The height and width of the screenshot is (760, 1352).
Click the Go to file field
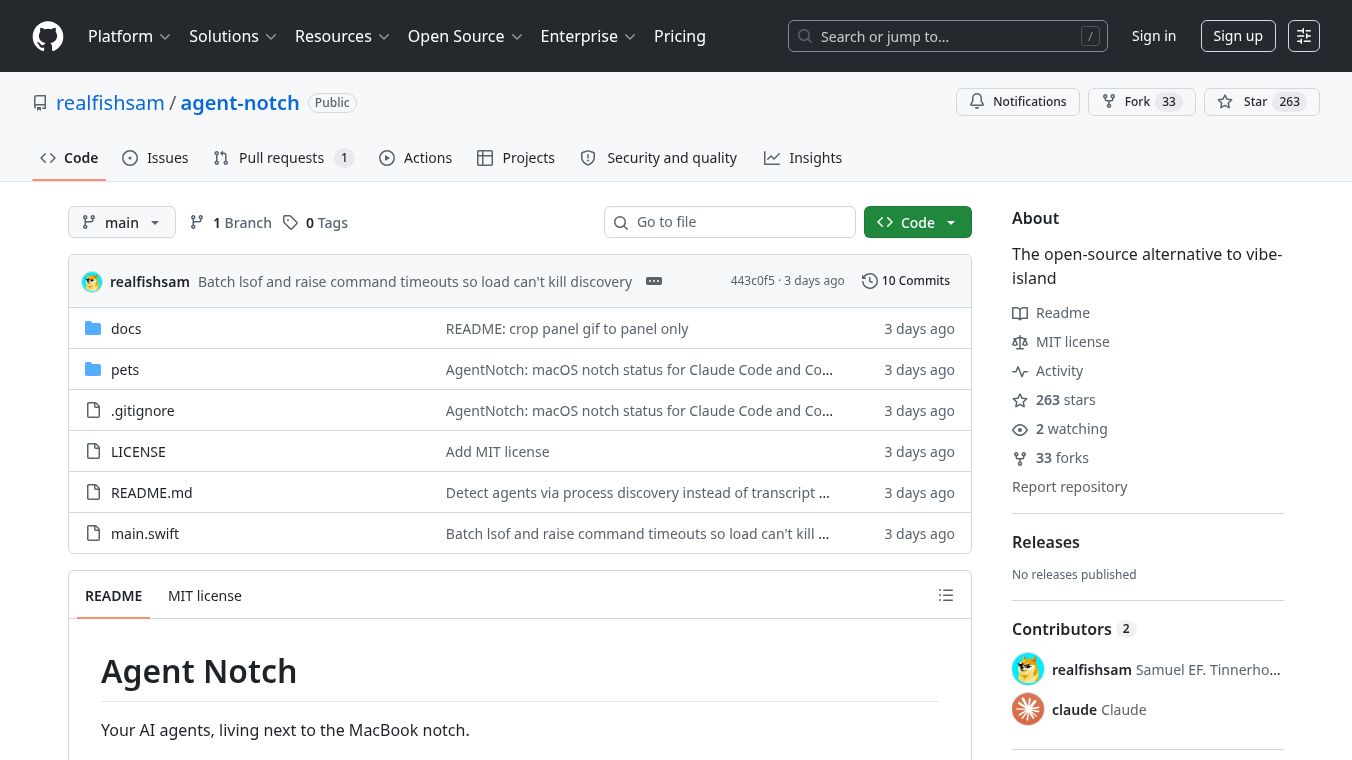(x=730, y=222)
